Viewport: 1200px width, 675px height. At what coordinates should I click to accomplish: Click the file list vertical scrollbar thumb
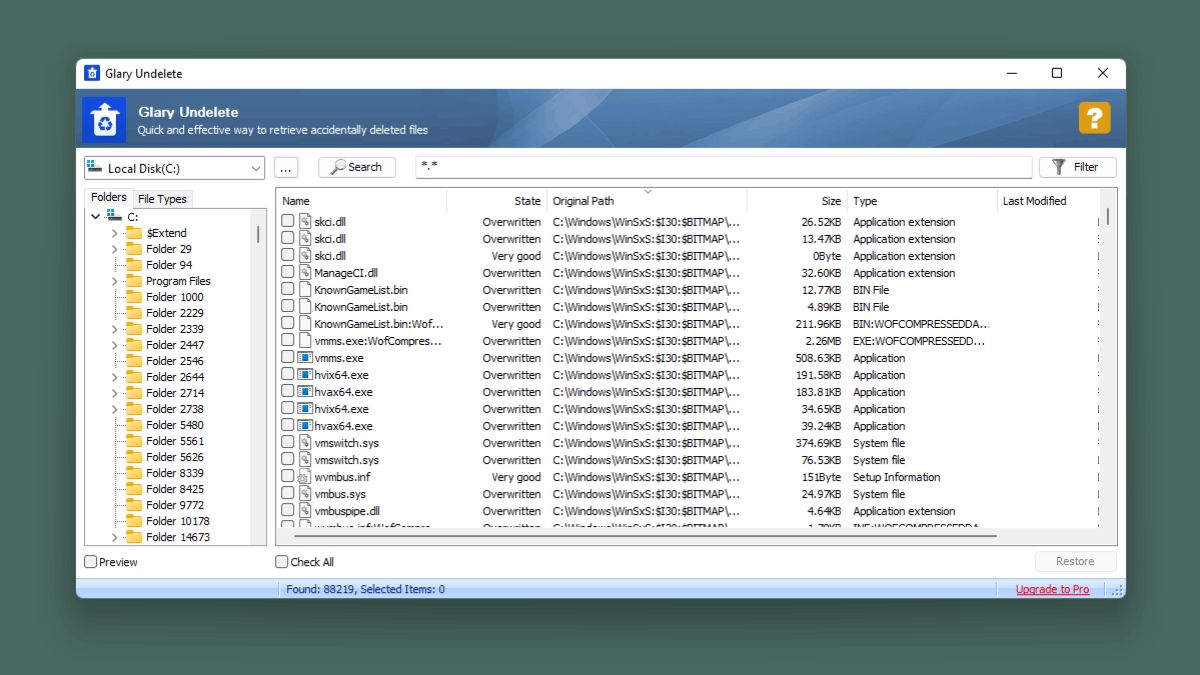coord(1108,216)
